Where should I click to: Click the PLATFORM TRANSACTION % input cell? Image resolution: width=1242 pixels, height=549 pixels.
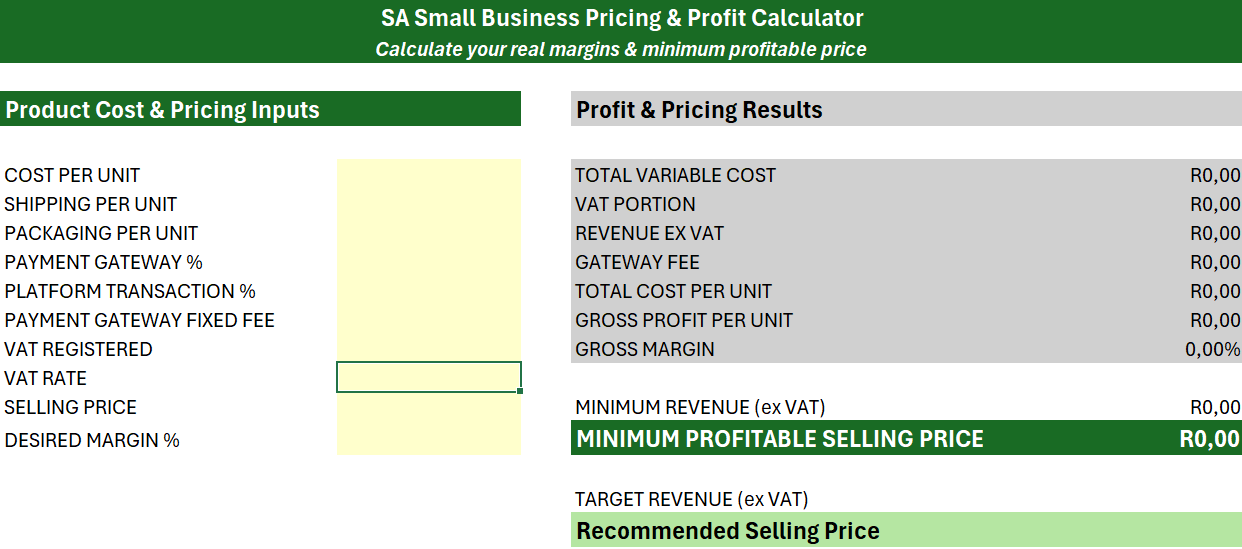pos(429,291)
